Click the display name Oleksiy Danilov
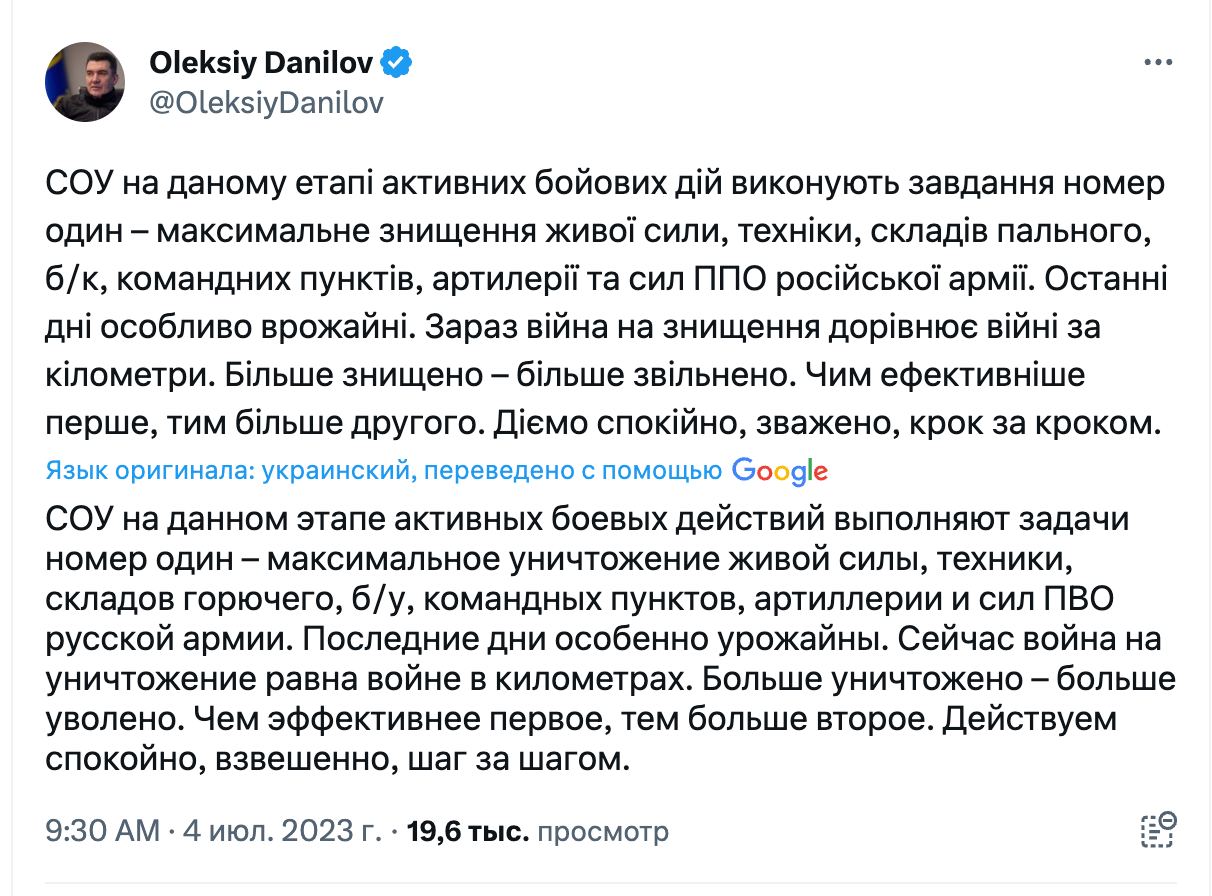This screenshot has height=896, width=1212. click(x=261, y=63)
